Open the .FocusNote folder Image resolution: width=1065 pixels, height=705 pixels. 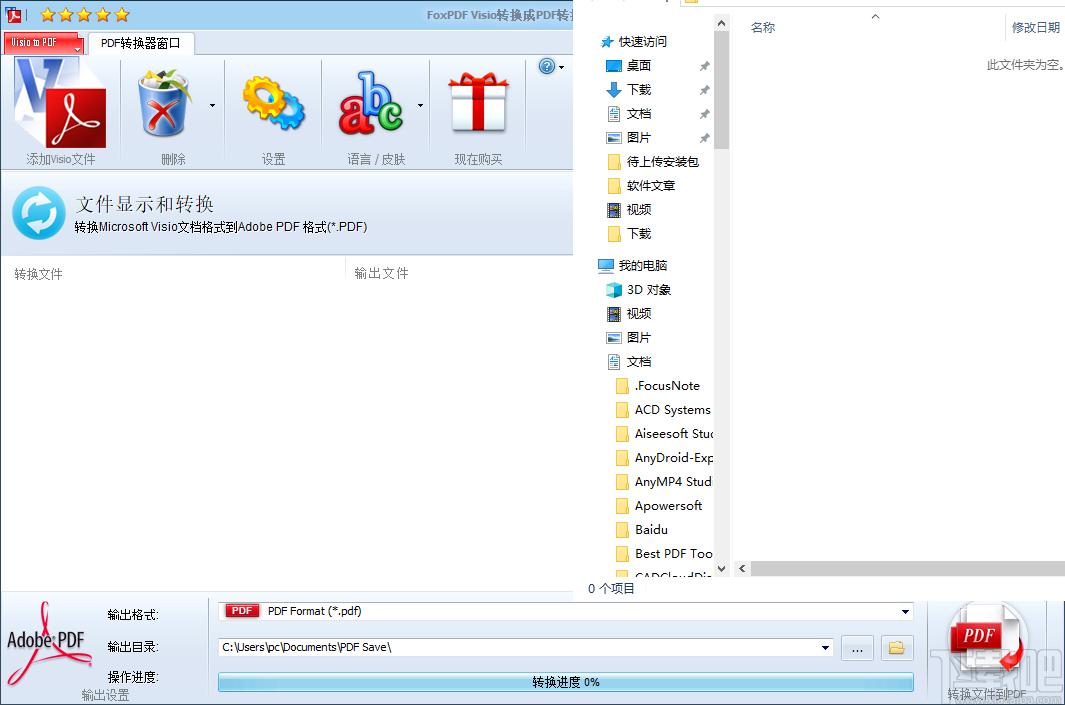(x=657, y=386)
